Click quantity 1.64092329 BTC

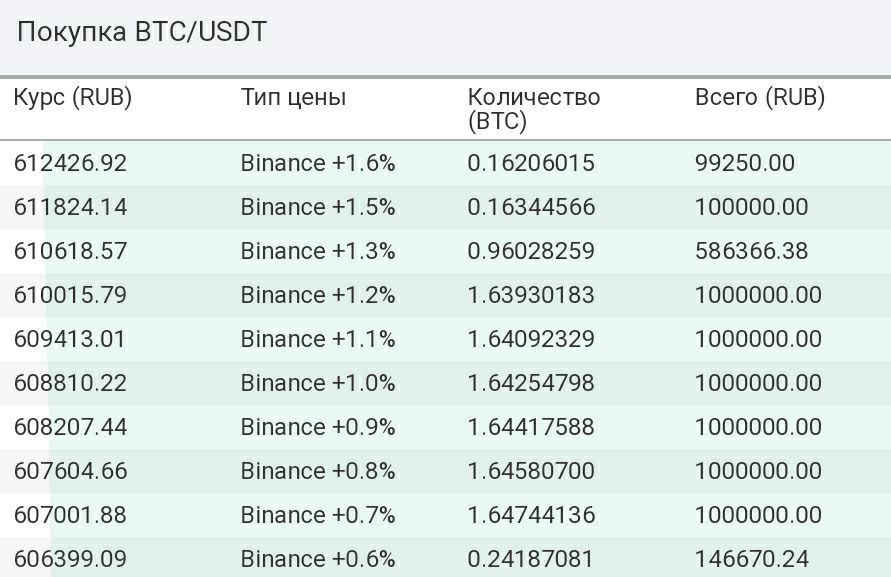(531, 339)
